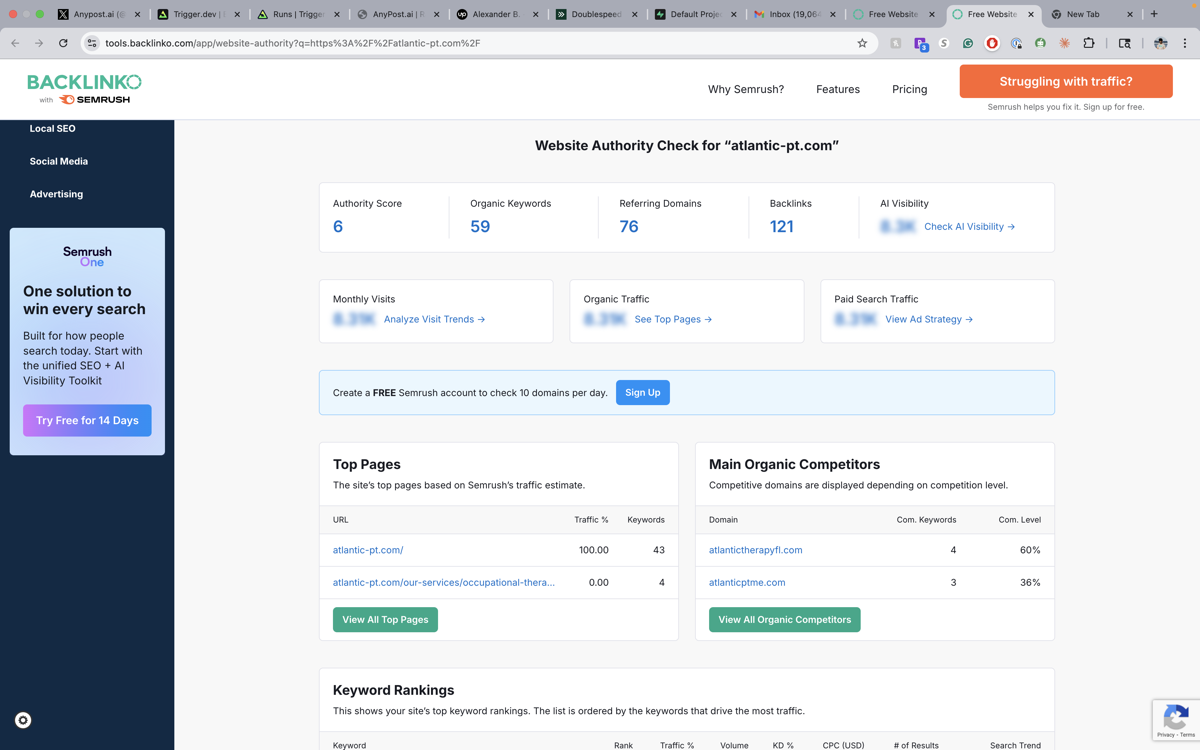
Task: Click the reCAPTCHA badge
Action: click(x=1176, y=719)
